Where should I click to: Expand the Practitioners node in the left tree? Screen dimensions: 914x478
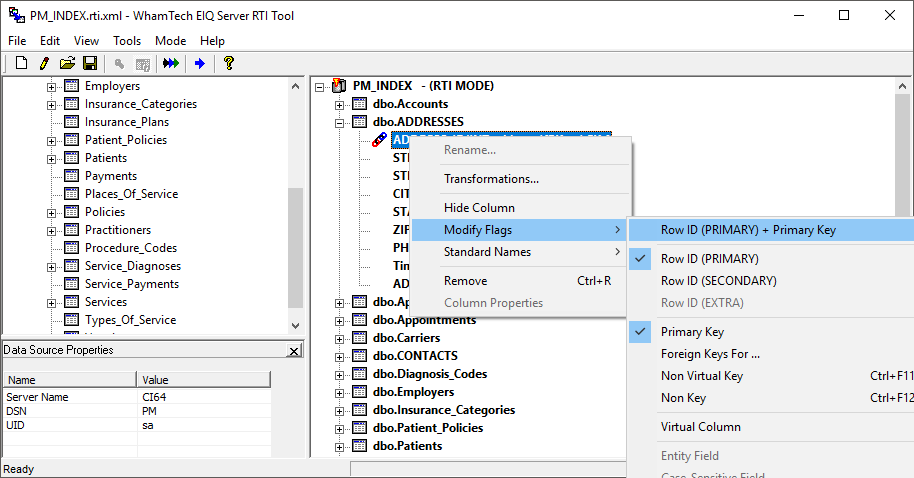pyautogui.click(x=51, y=231)
